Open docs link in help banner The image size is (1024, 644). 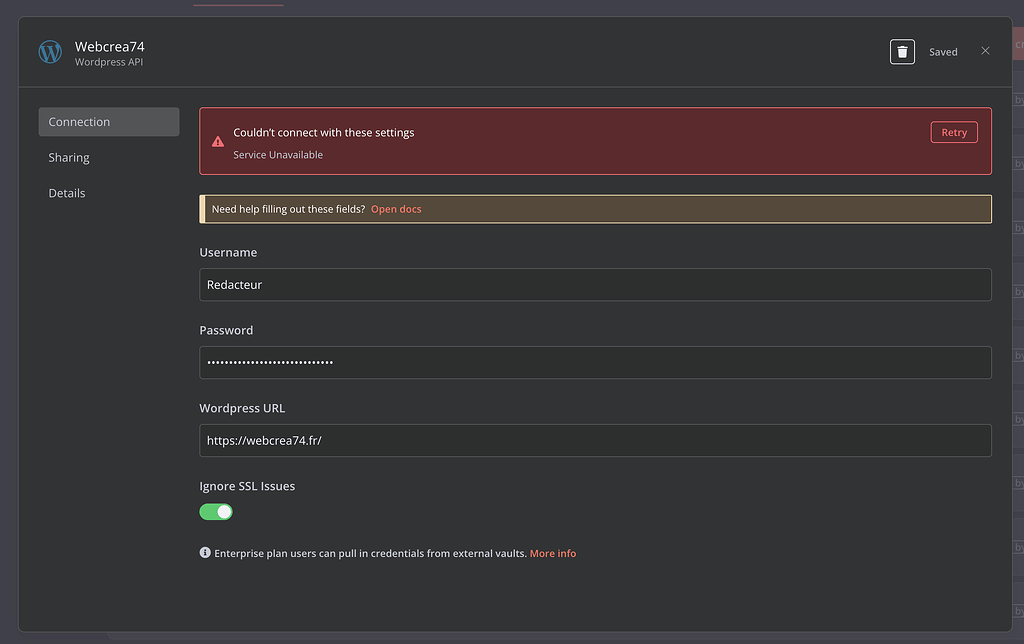tap(396, 209)
